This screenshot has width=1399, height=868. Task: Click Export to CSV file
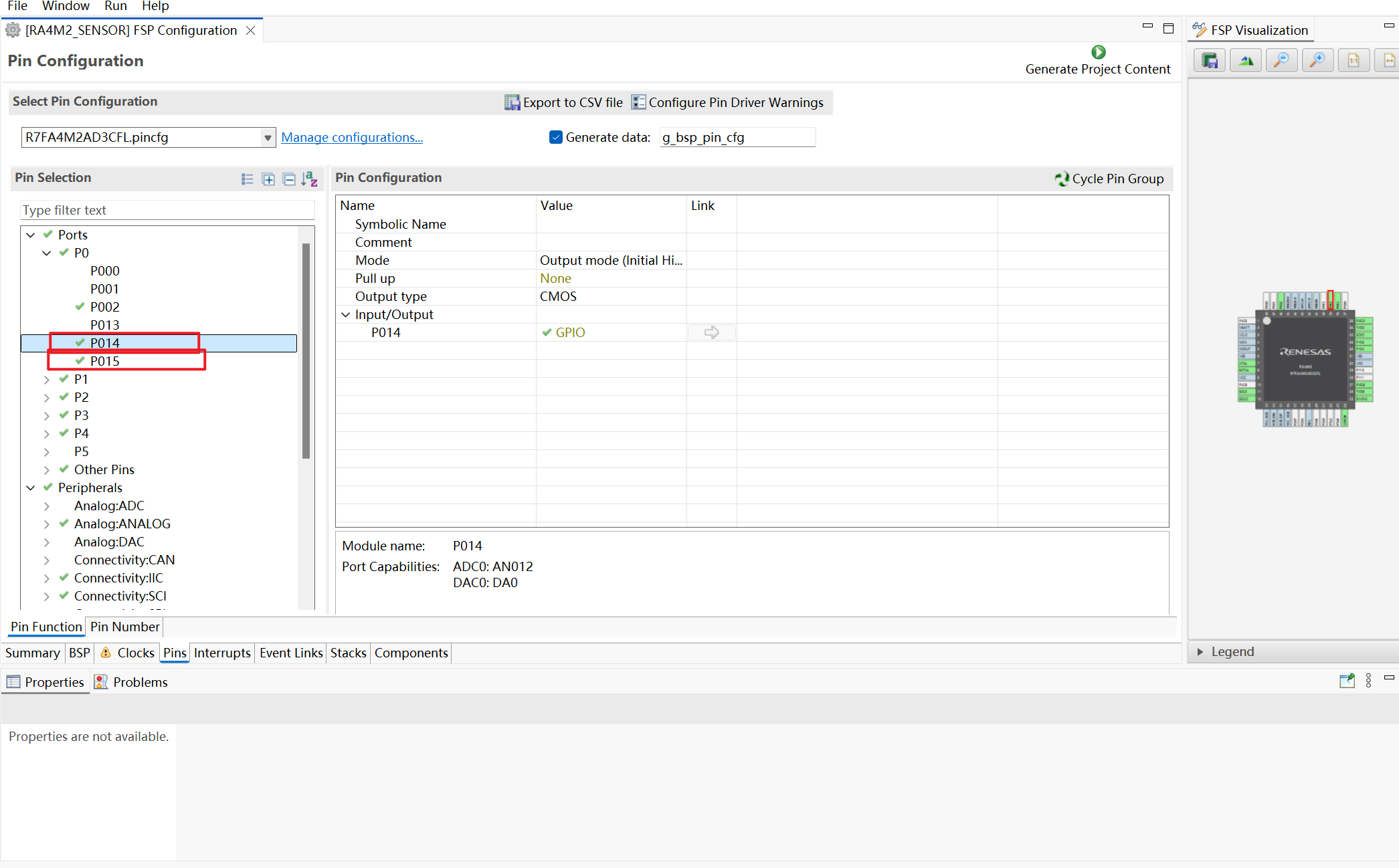[564, 102]
